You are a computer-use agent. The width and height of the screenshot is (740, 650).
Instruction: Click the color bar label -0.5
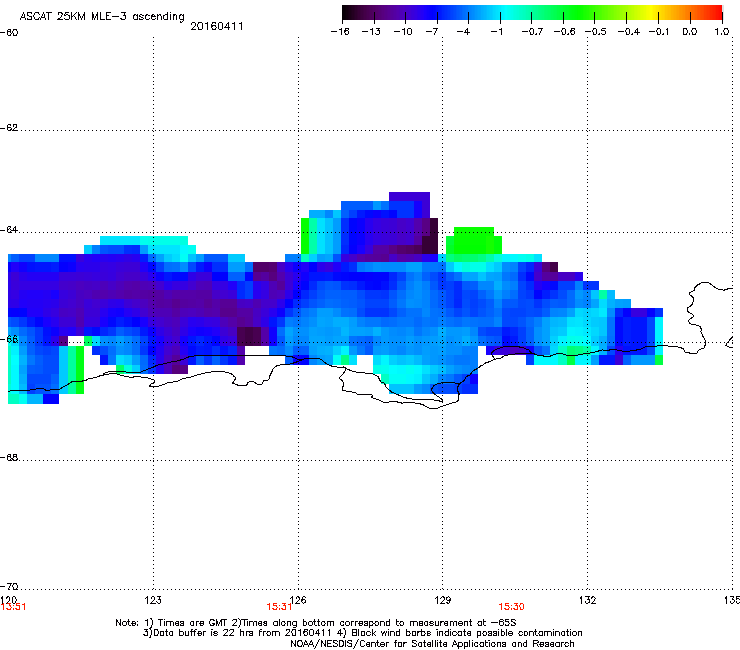596,32
